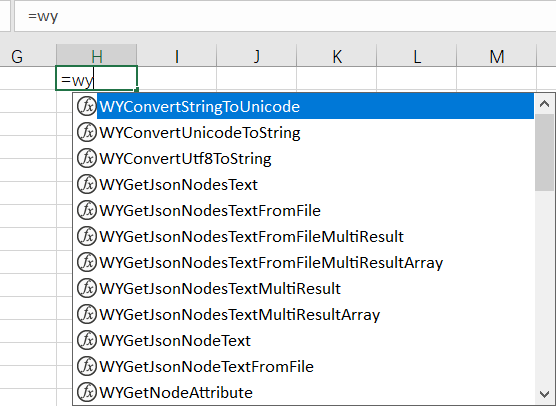Viewport: 556px width, 406px height.
Task: Click fx icon beside WYGetJsonNodesText
Action: coord(87,184)
